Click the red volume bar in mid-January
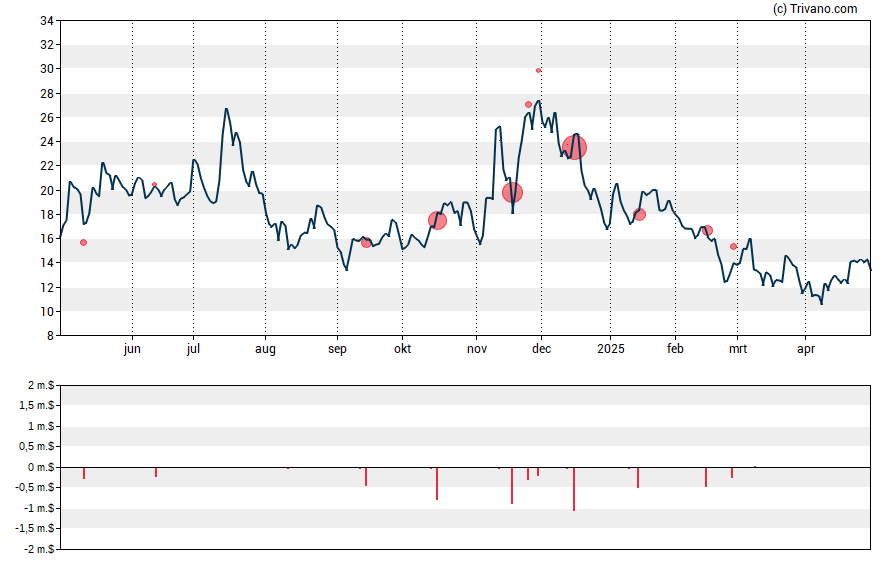Image resolution: width=888 pixels, height=565 pixels. [638, 478]
